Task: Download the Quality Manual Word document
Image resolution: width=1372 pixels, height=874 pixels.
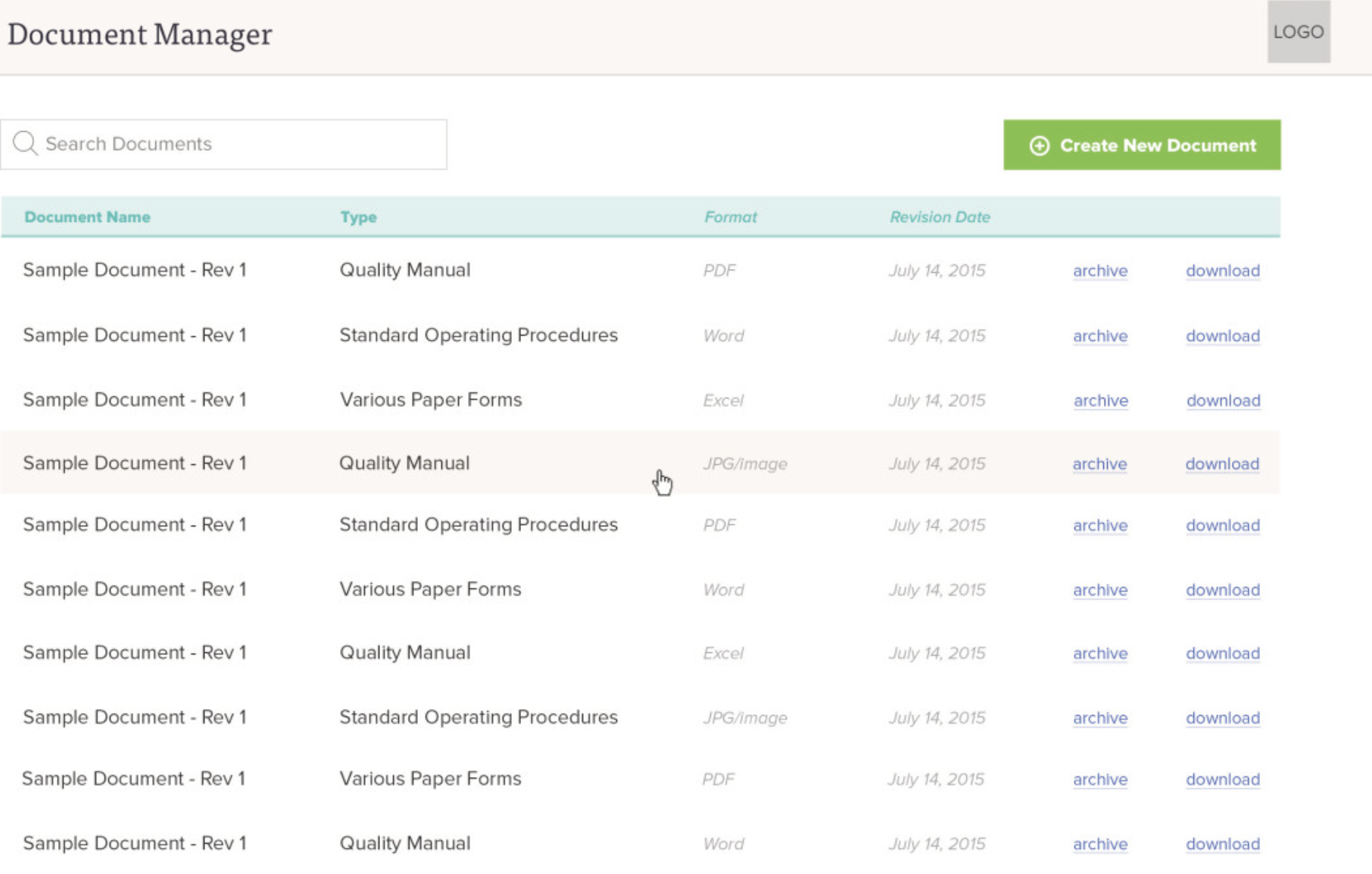Action: [1223, 844]
